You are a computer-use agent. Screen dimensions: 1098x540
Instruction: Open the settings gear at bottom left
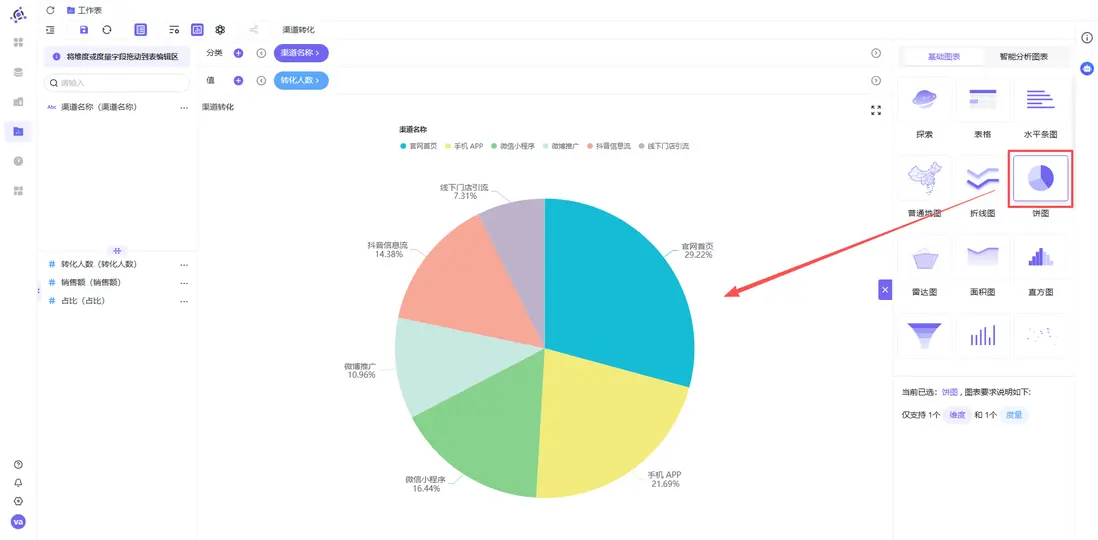(x=18, y=501)
